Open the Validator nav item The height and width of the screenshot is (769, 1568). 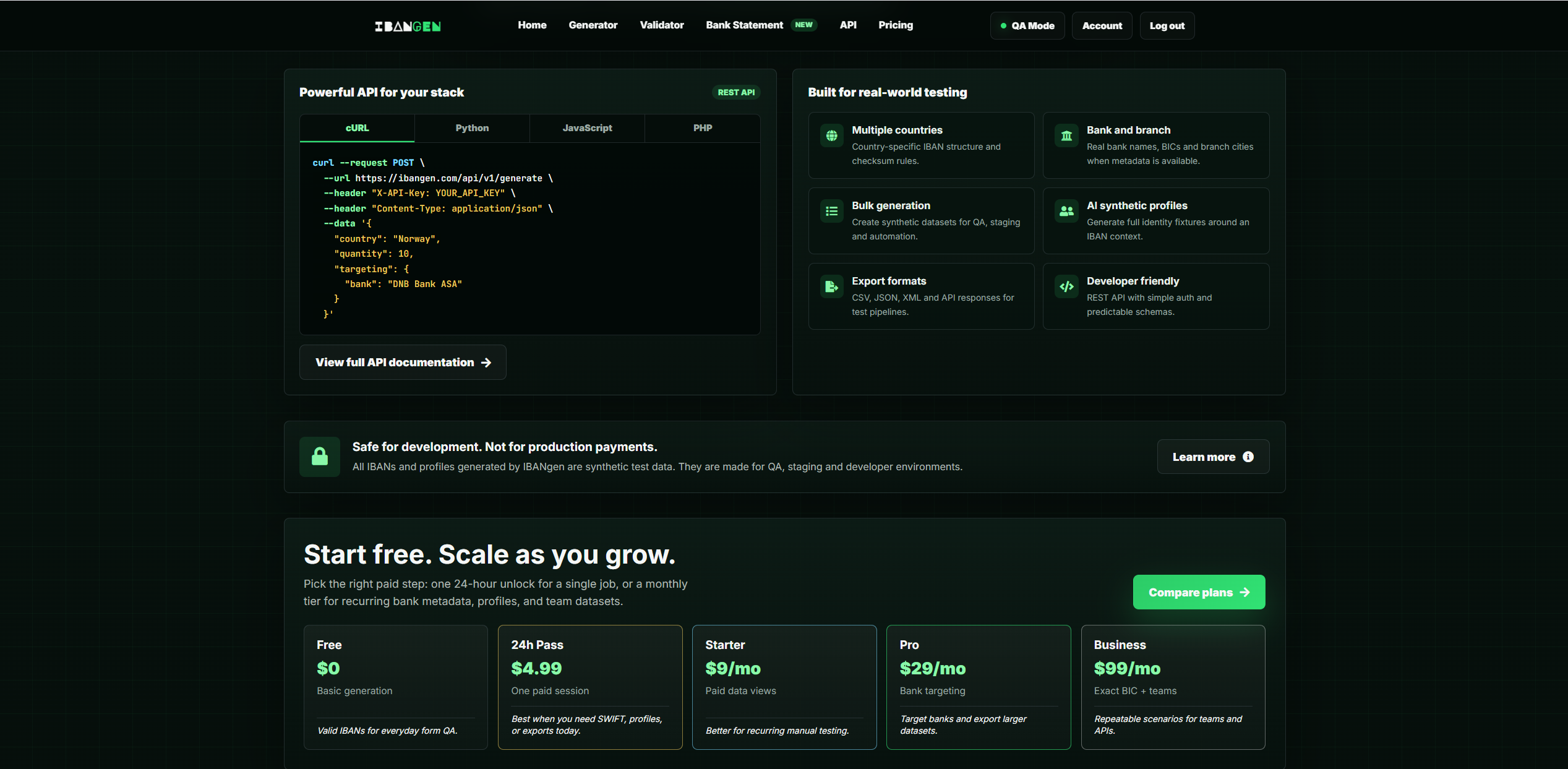pyautogui.click(x=662, y=25)
